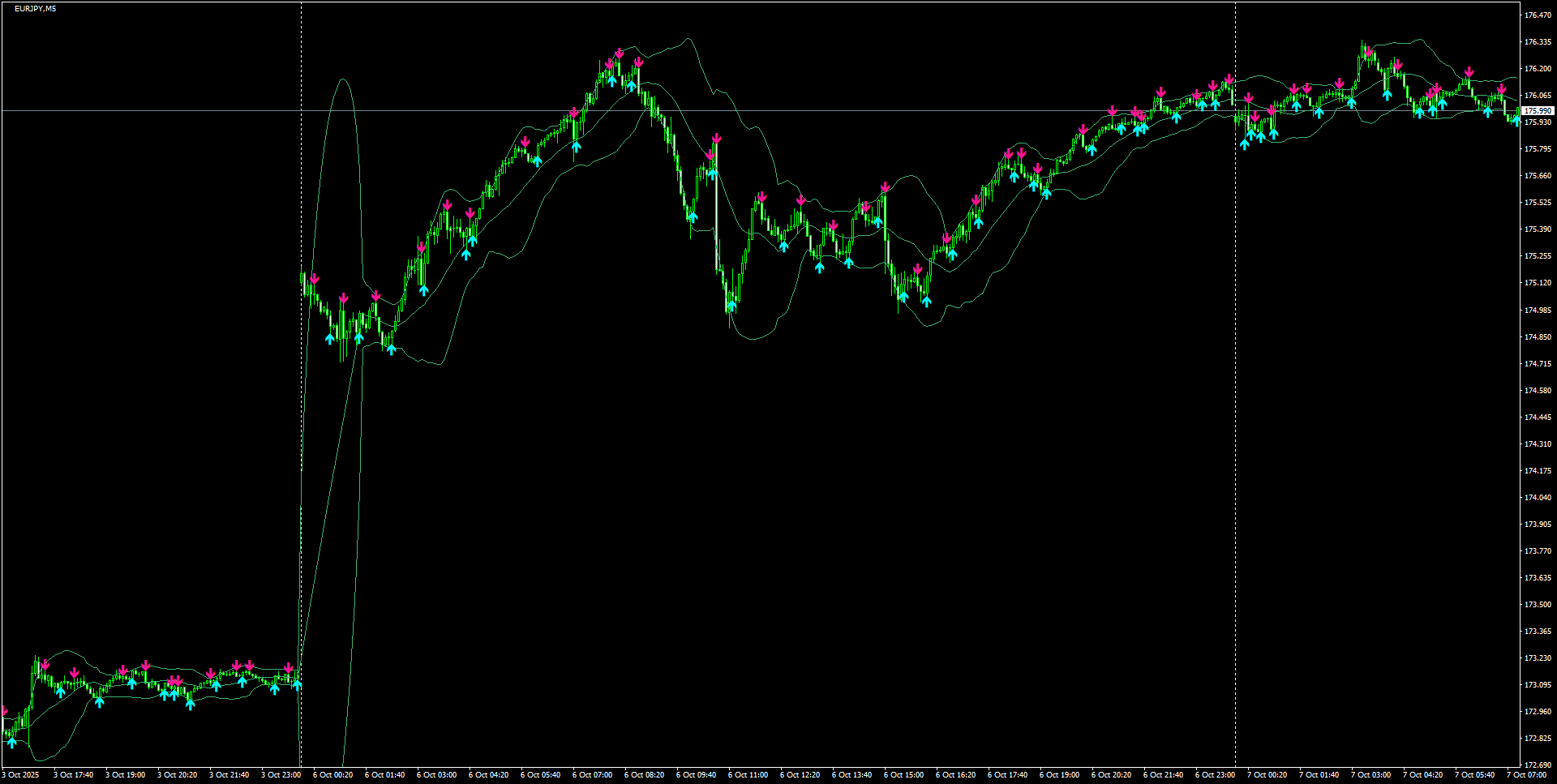Click price label 176.065
This screenshot has height=784, width=1557.
[x=1538, y=96]
